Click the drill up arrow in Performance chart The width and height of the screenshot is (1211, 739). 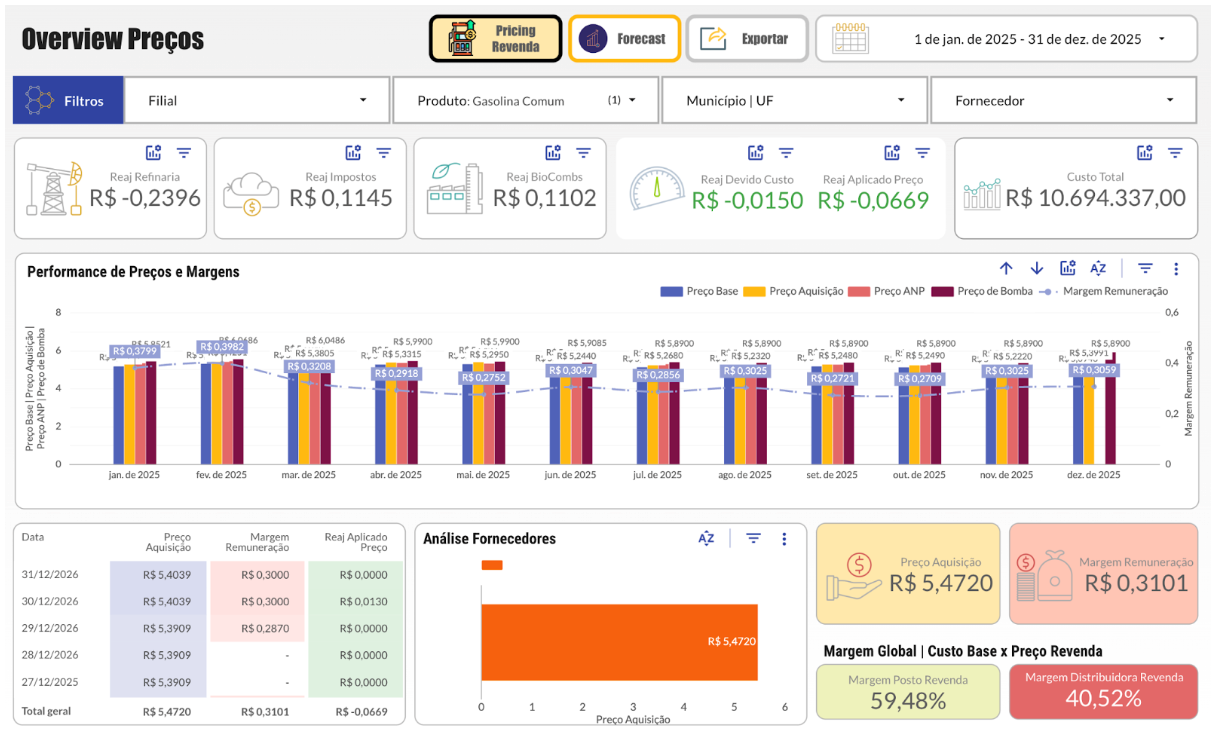[x=1006, y=268]
